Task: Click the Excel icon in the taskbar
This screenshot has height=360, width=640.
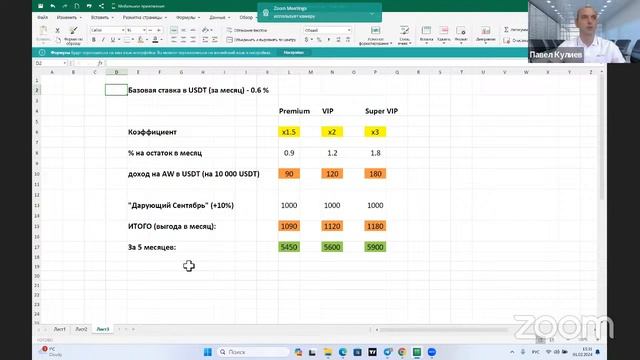Action: pos(417,352)
